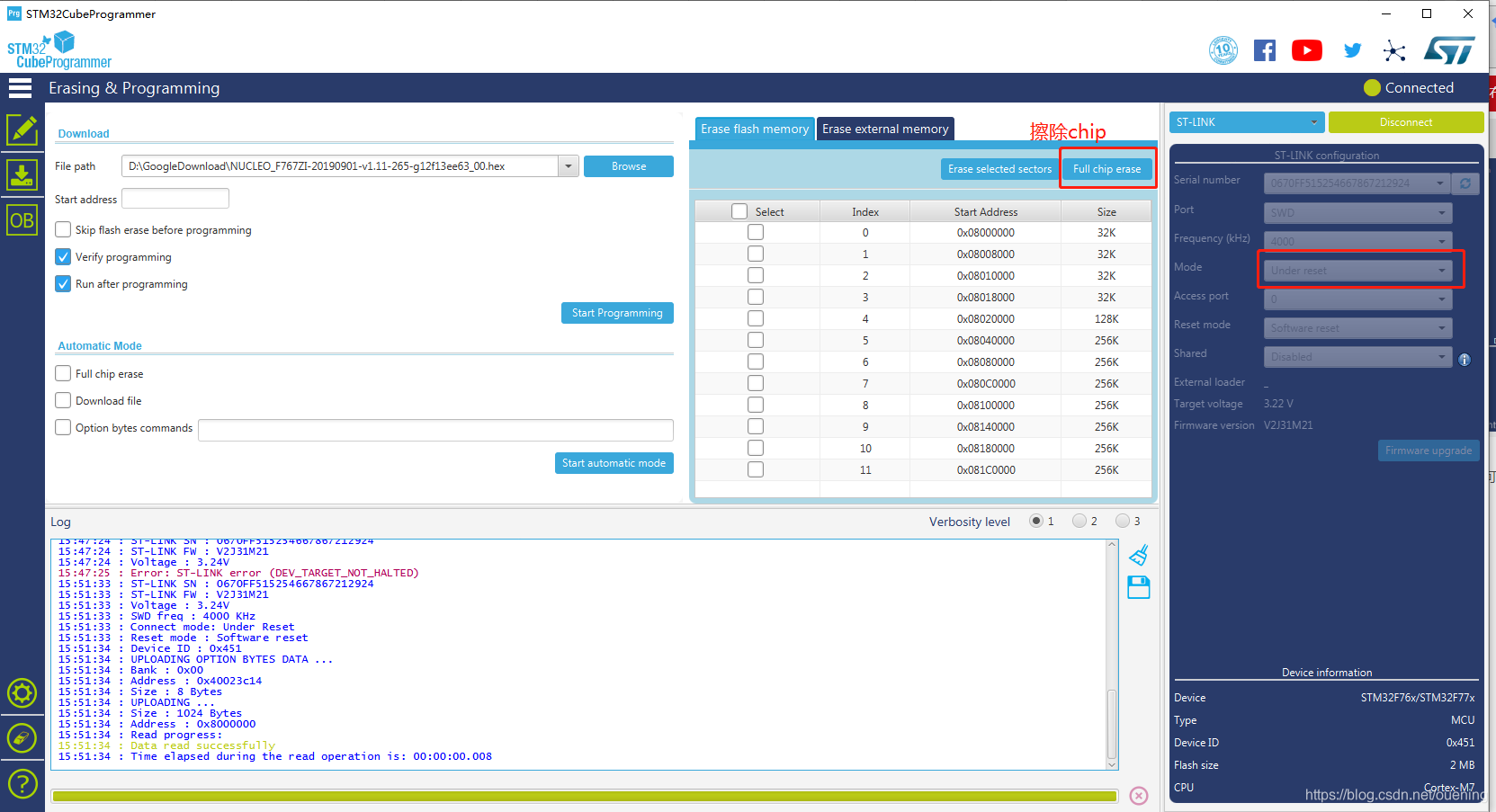This screenshot has width=1496, height=812.
Task: Expand the File path dropdown arrow
Action: 568,166
